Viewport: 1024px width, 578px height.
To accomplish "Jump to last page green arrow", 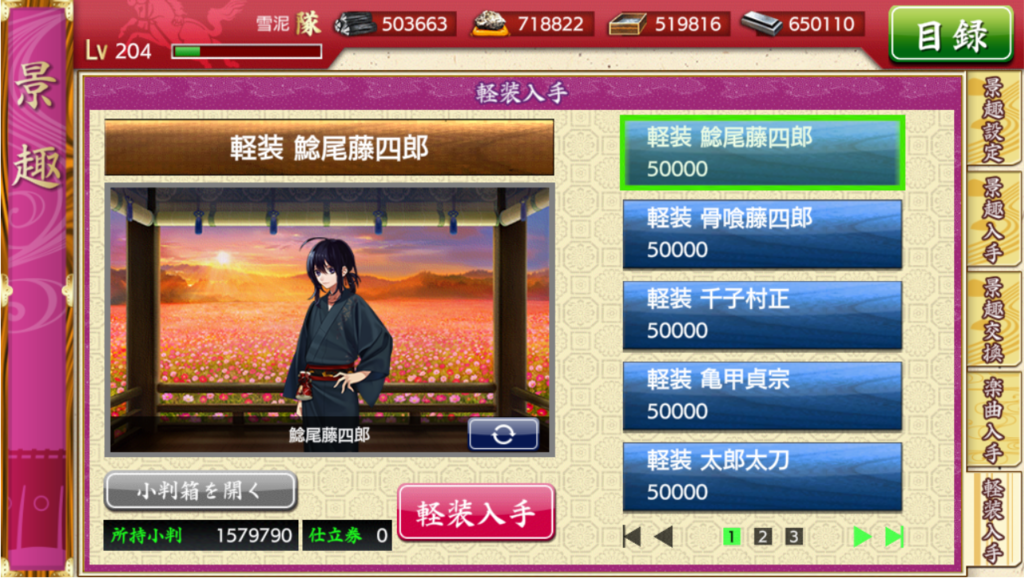I will point(894,536).
